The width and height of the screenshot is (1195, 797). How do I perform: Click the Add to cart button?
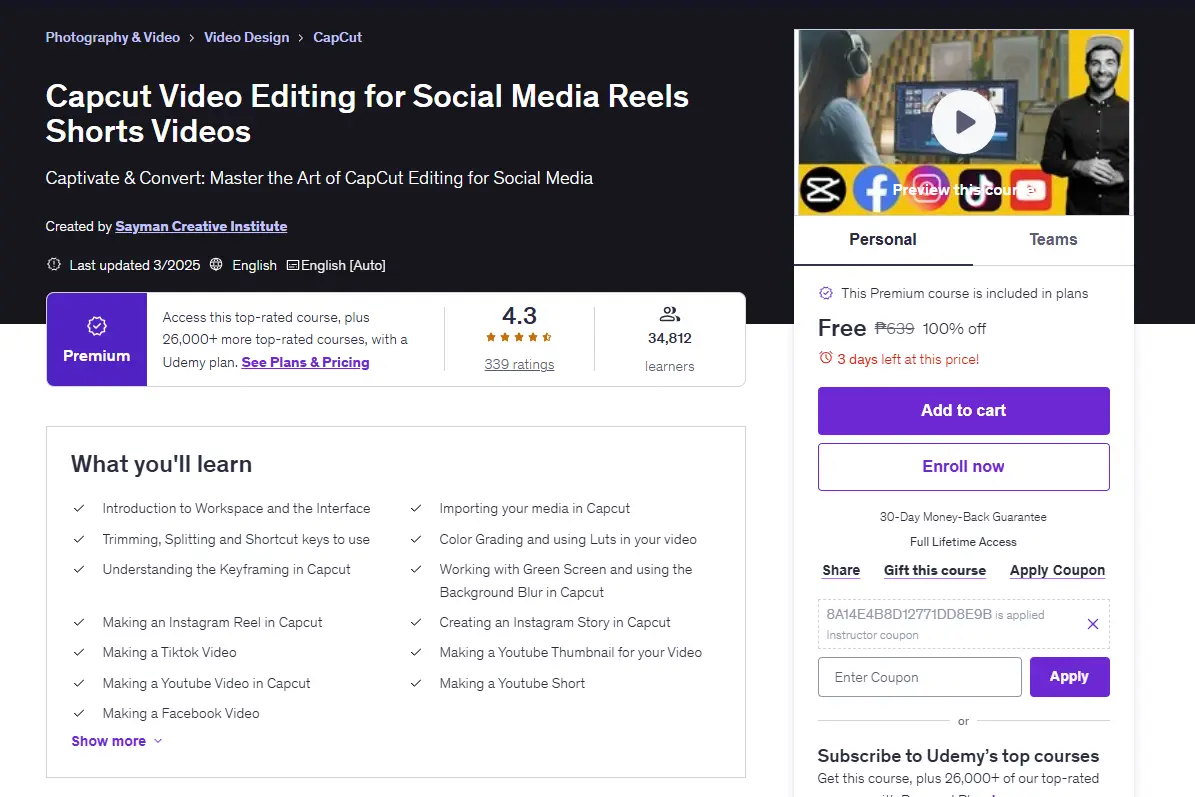point(963,411)
